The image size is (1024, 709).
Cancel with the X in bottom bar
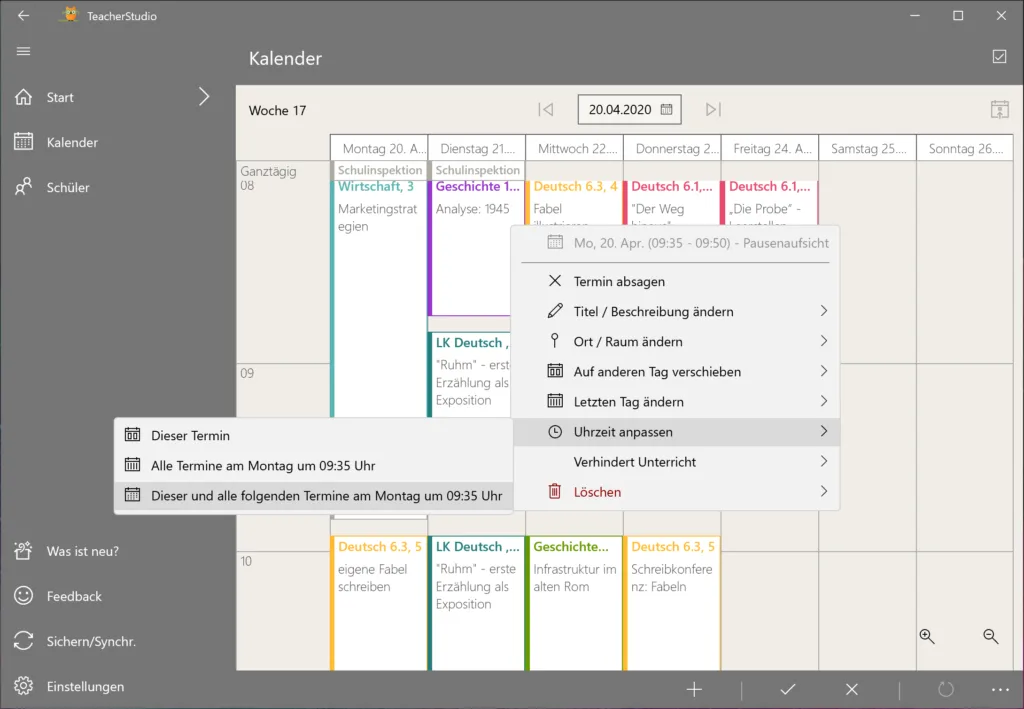coord(852,689)
